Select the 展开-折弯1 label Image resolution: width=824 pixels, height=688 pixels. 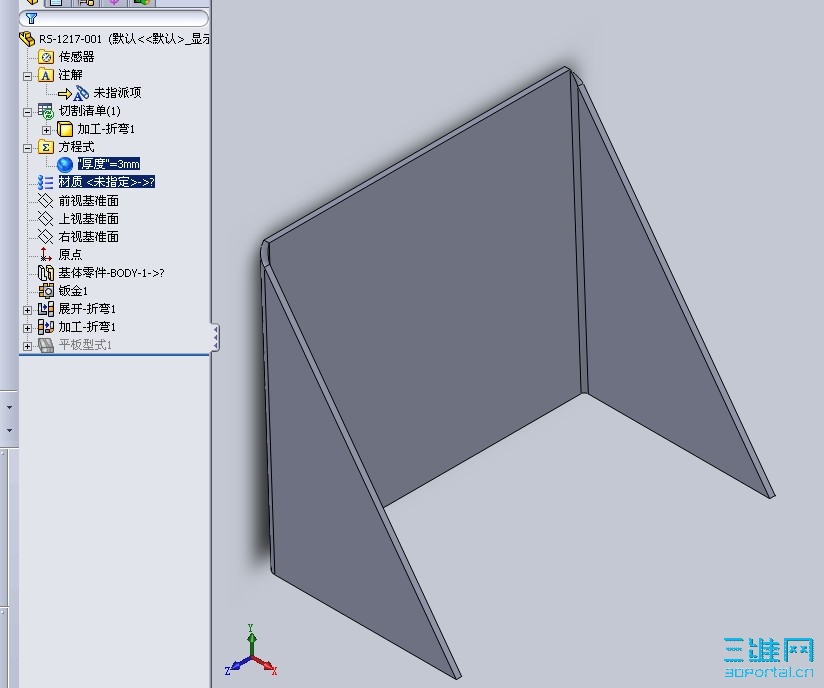pyautogui.click(x=87, y=309)
